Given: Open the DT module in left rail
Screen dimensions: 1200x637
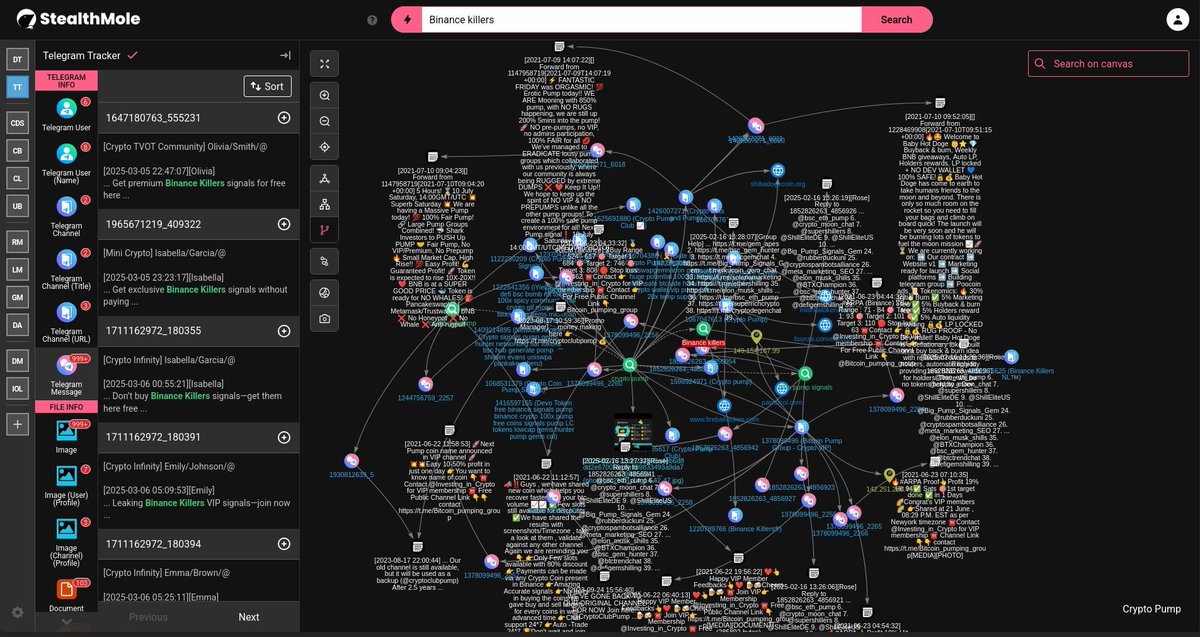Looking at the screenshot, I should 17,60.
